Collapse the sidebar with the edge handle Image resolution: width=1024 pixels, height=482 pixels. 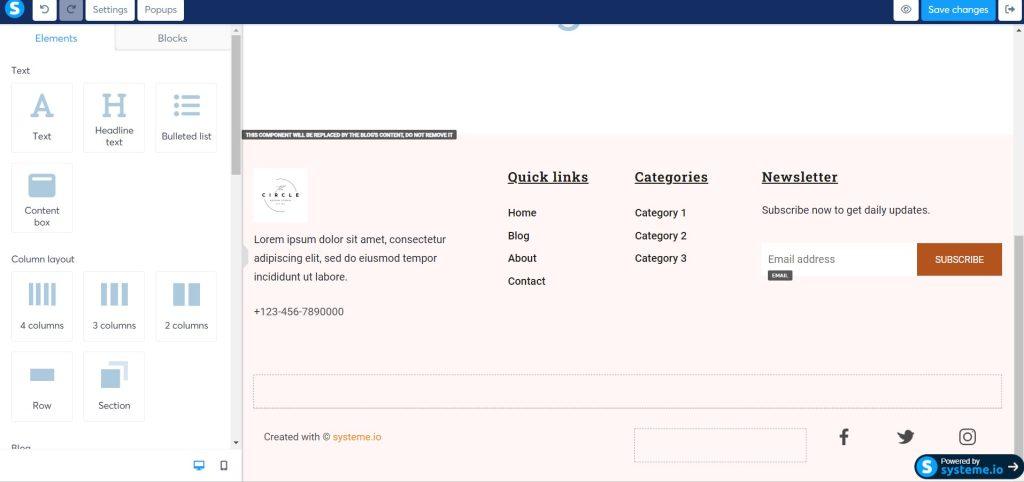[x=245, y=257]
